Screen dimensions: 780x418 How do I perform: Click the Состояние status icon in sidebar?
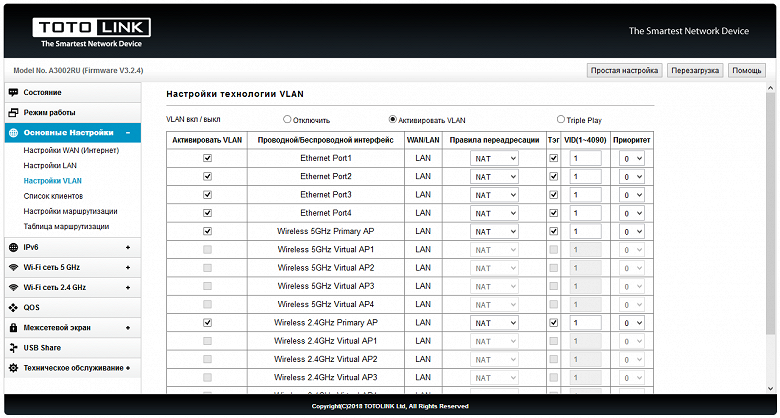(13, 93)
